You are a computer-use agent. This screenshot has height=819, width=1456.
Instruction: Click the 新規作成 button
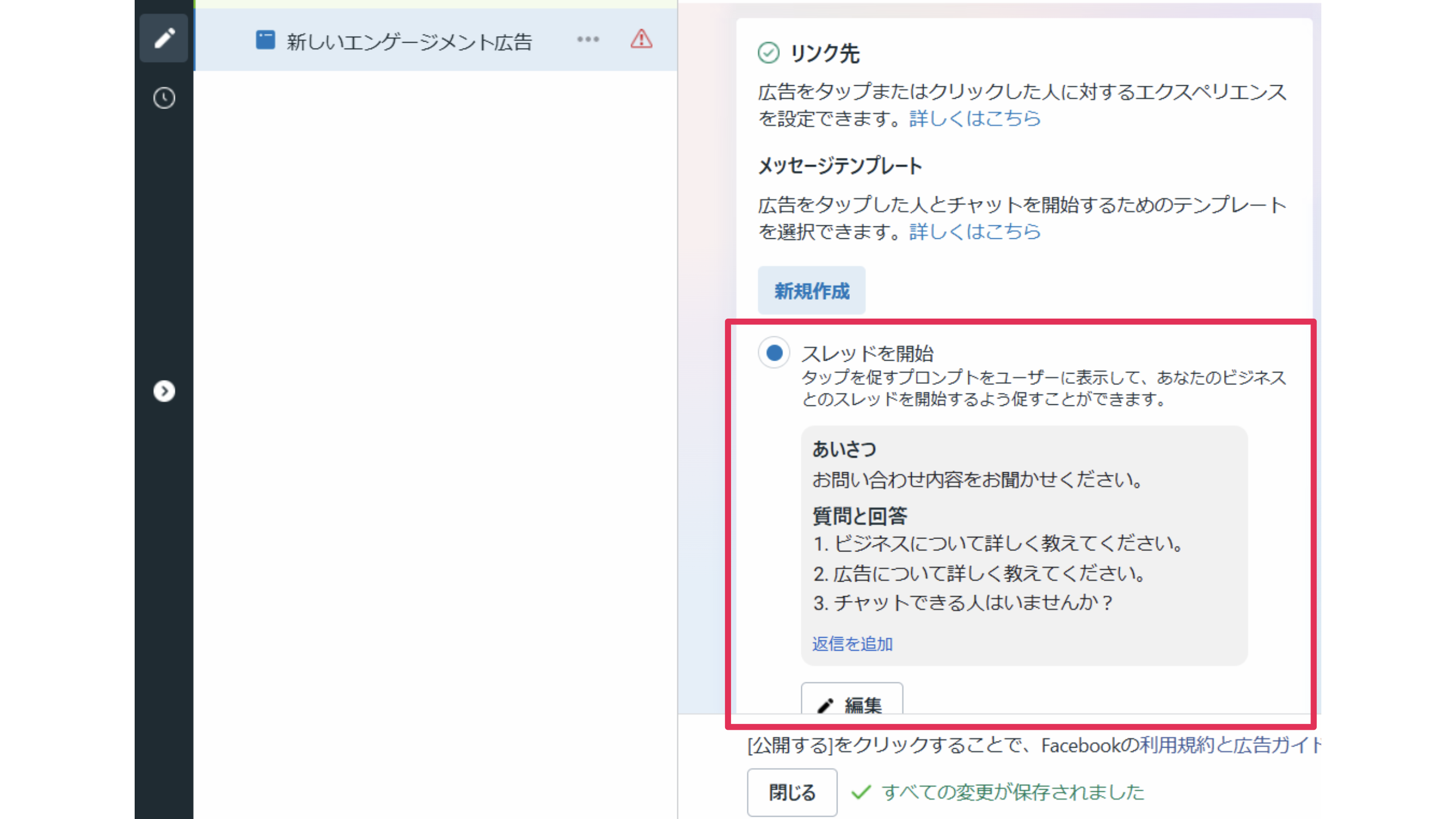tap(812, 291)
